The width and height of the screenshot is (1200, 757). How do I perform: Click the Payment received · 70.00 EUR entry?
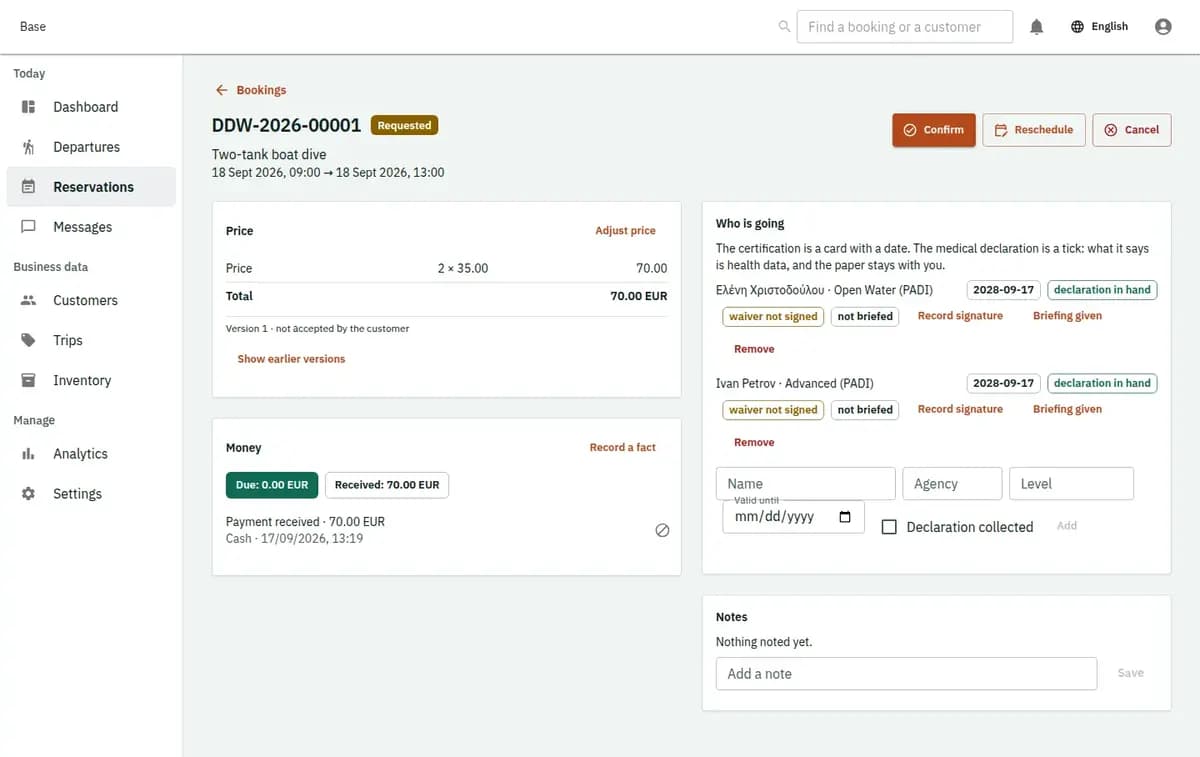click(305, 522)
